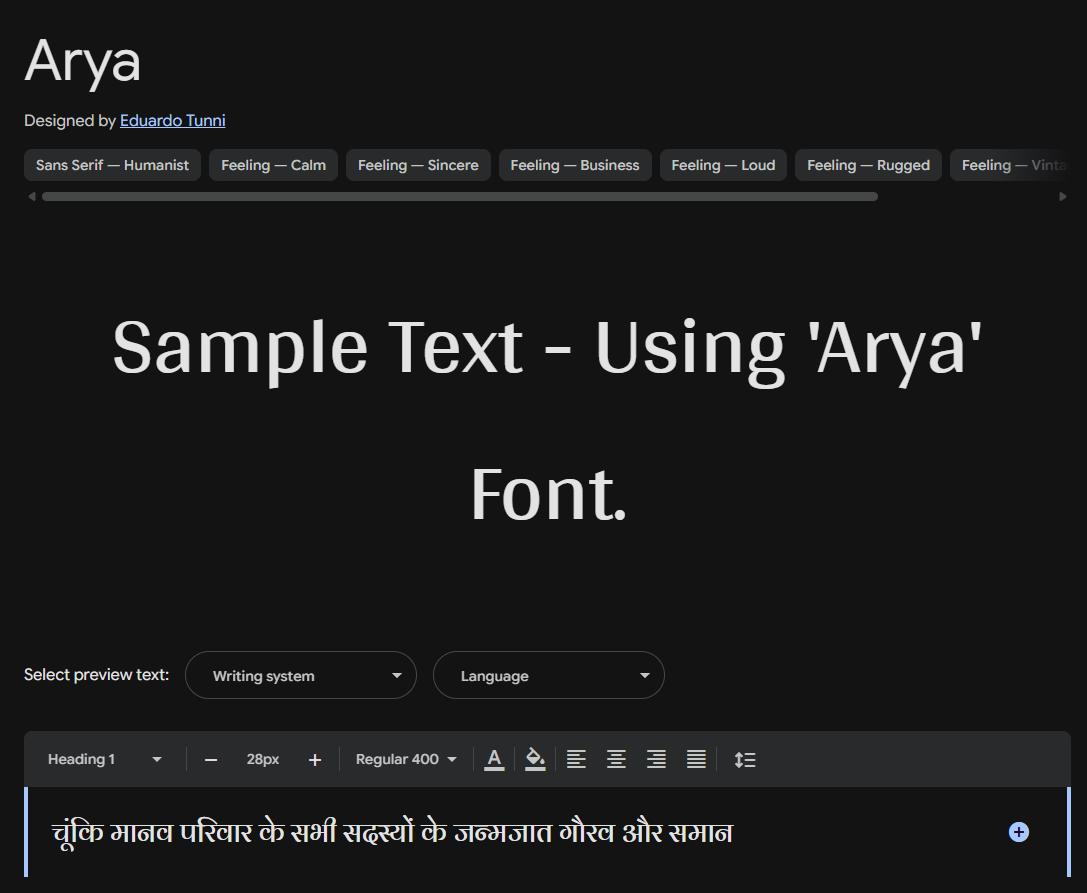Image resolution: width=1087 pixels, height=893 pixels.
Task: Click the Hindi preview text line
Action: pos(392,832)
